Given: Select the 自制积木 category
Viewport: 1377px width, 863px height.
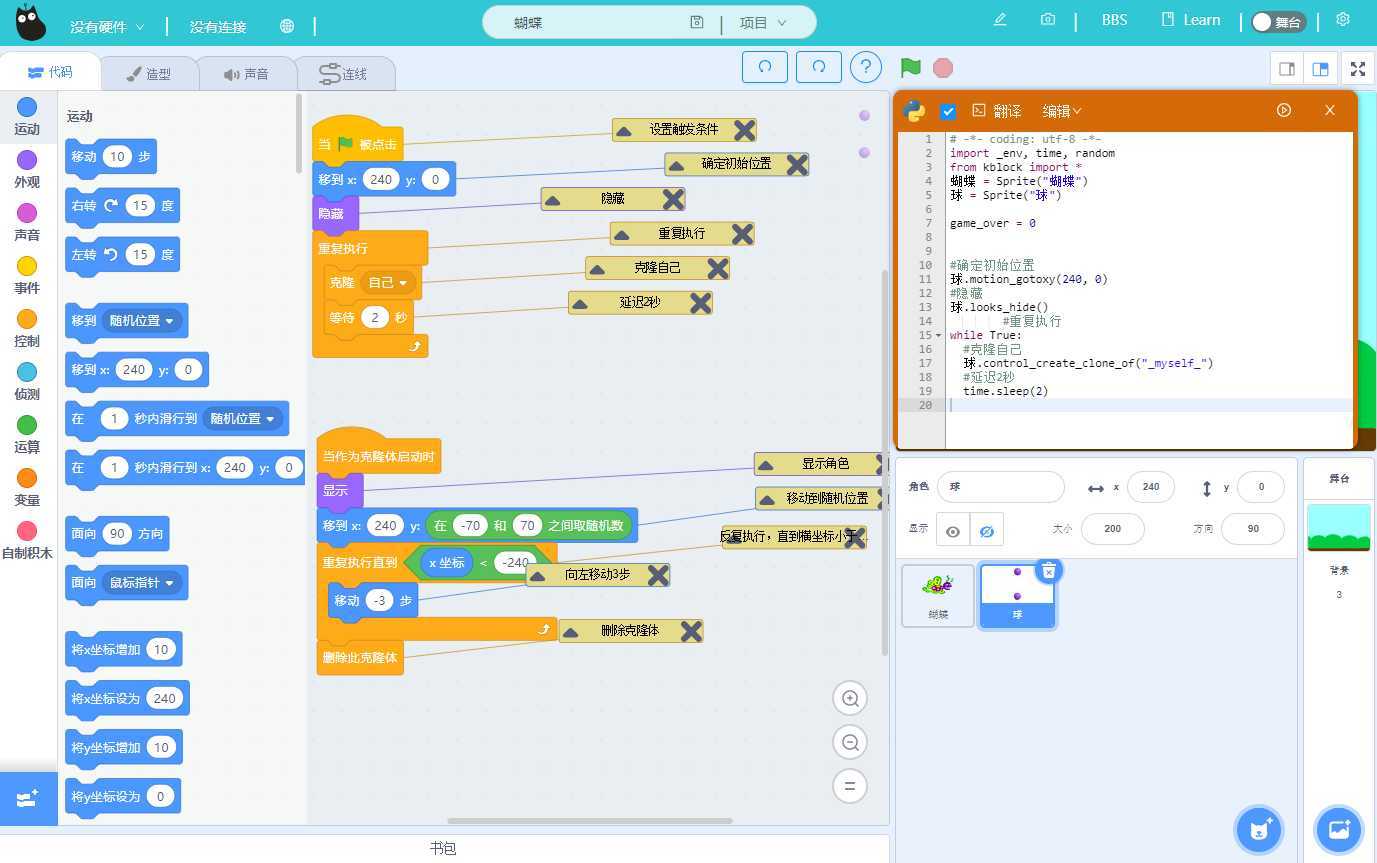Looking at the screenshot, I should click(27, 540).
